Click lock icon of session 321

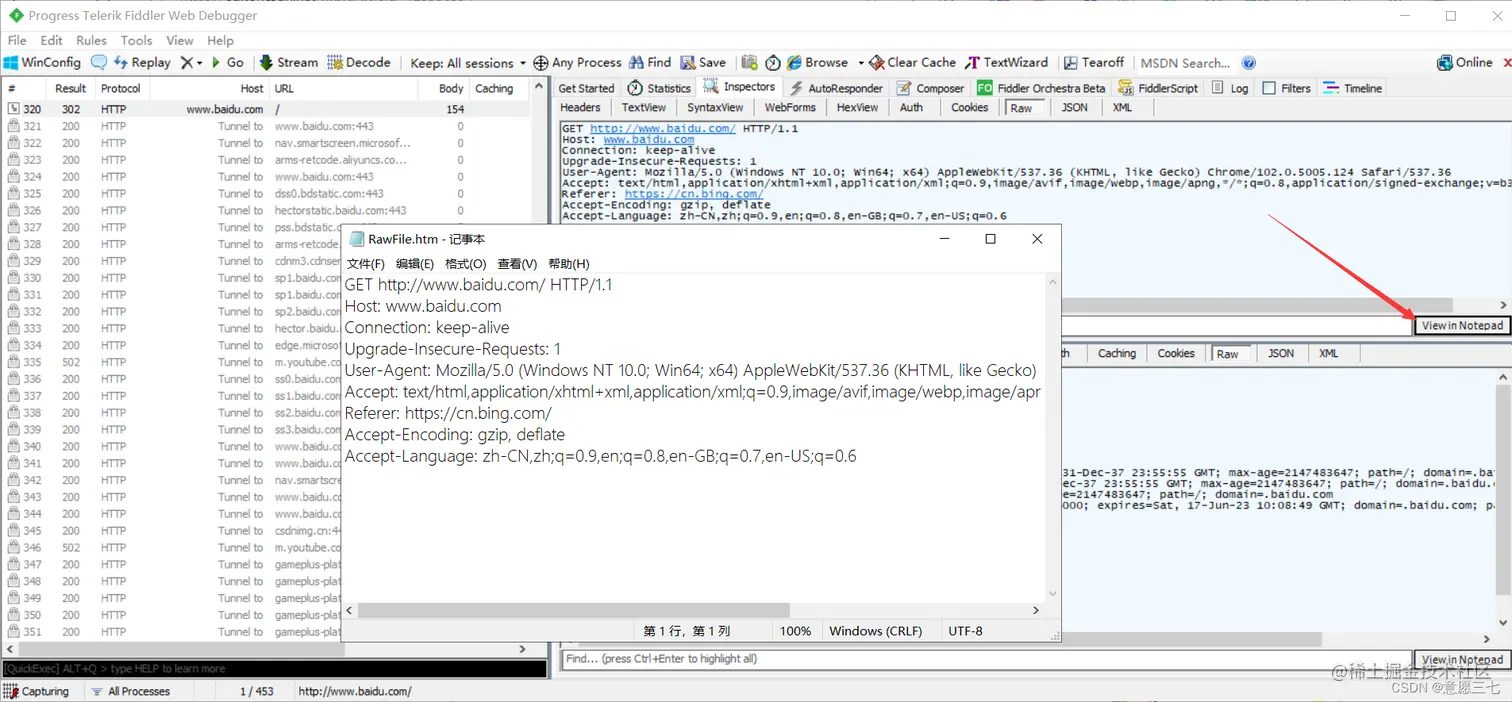14,126
